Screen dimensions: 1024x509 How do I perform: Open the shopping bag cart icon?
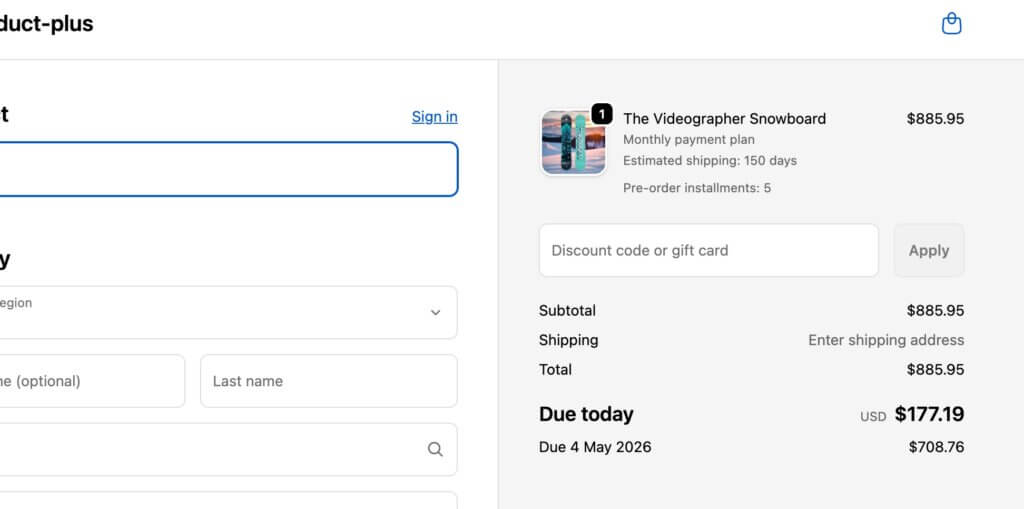[x=951, y=23]
